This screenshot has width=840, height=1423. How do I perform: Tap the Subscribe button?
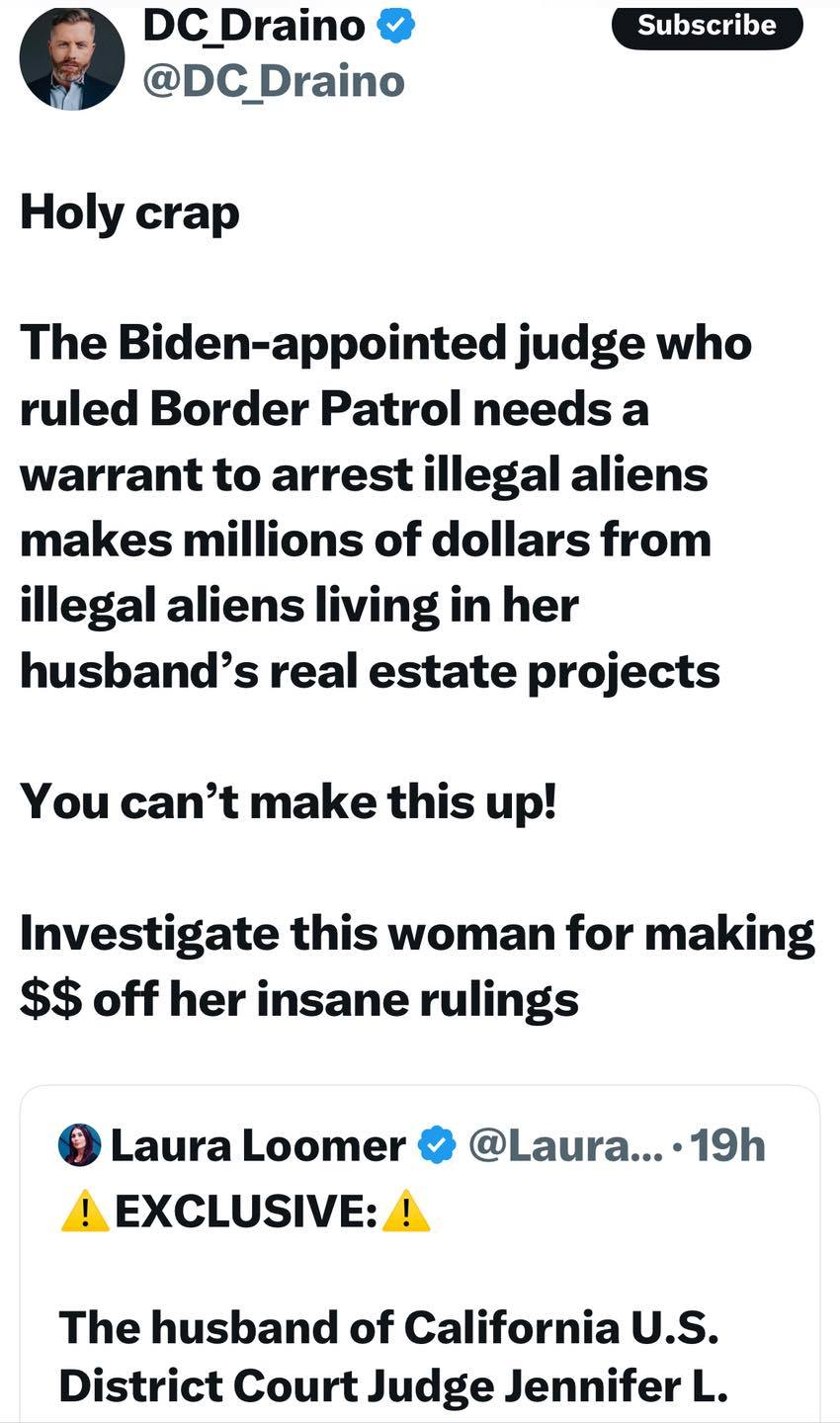pyautogui.click(x=707, y=25)
